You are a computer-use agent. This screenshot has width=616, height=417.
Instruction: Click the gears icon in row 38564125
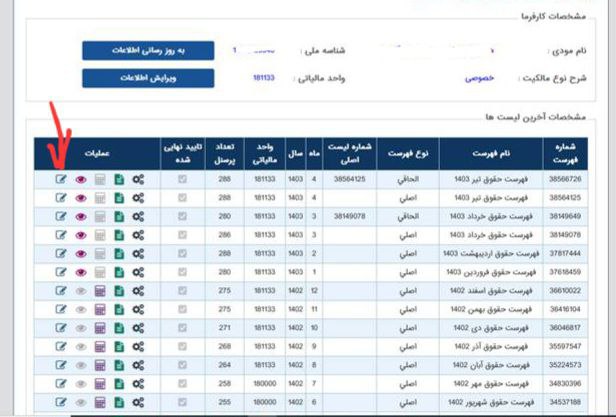[x=138, y=198]
